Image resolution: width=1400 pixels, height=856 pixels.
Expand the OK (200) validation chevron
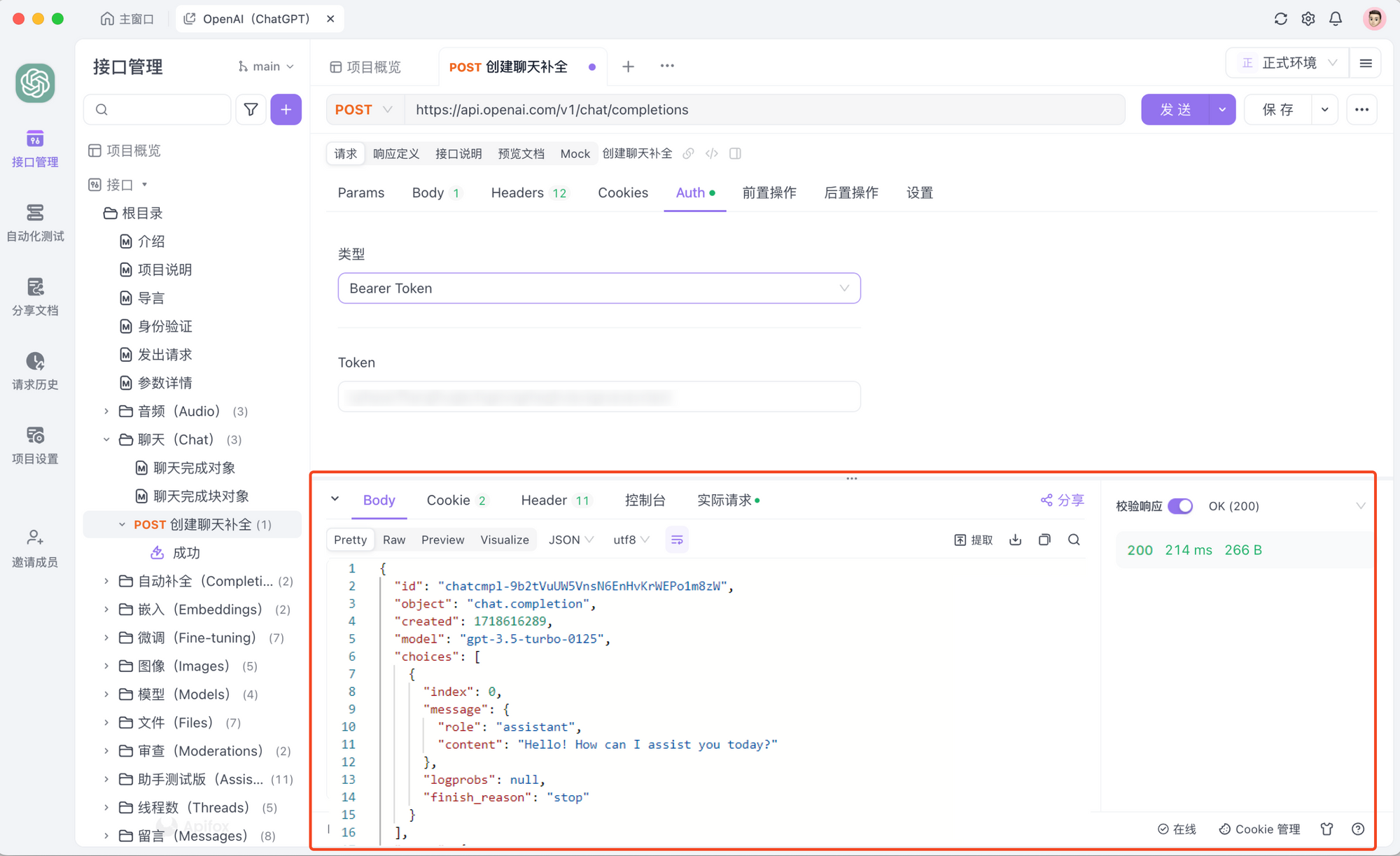point(1360,506)
